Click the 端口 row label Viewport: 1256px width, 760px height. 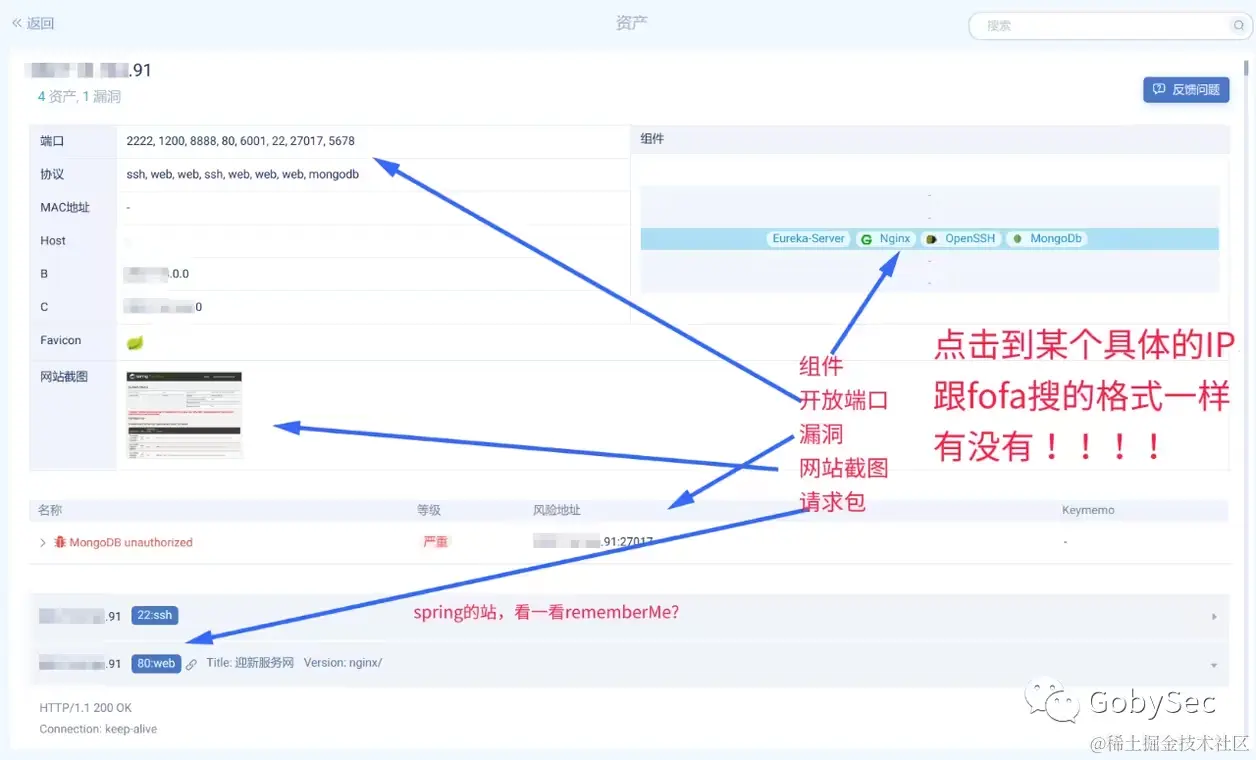pyautogui.click(x=52, y=141)
